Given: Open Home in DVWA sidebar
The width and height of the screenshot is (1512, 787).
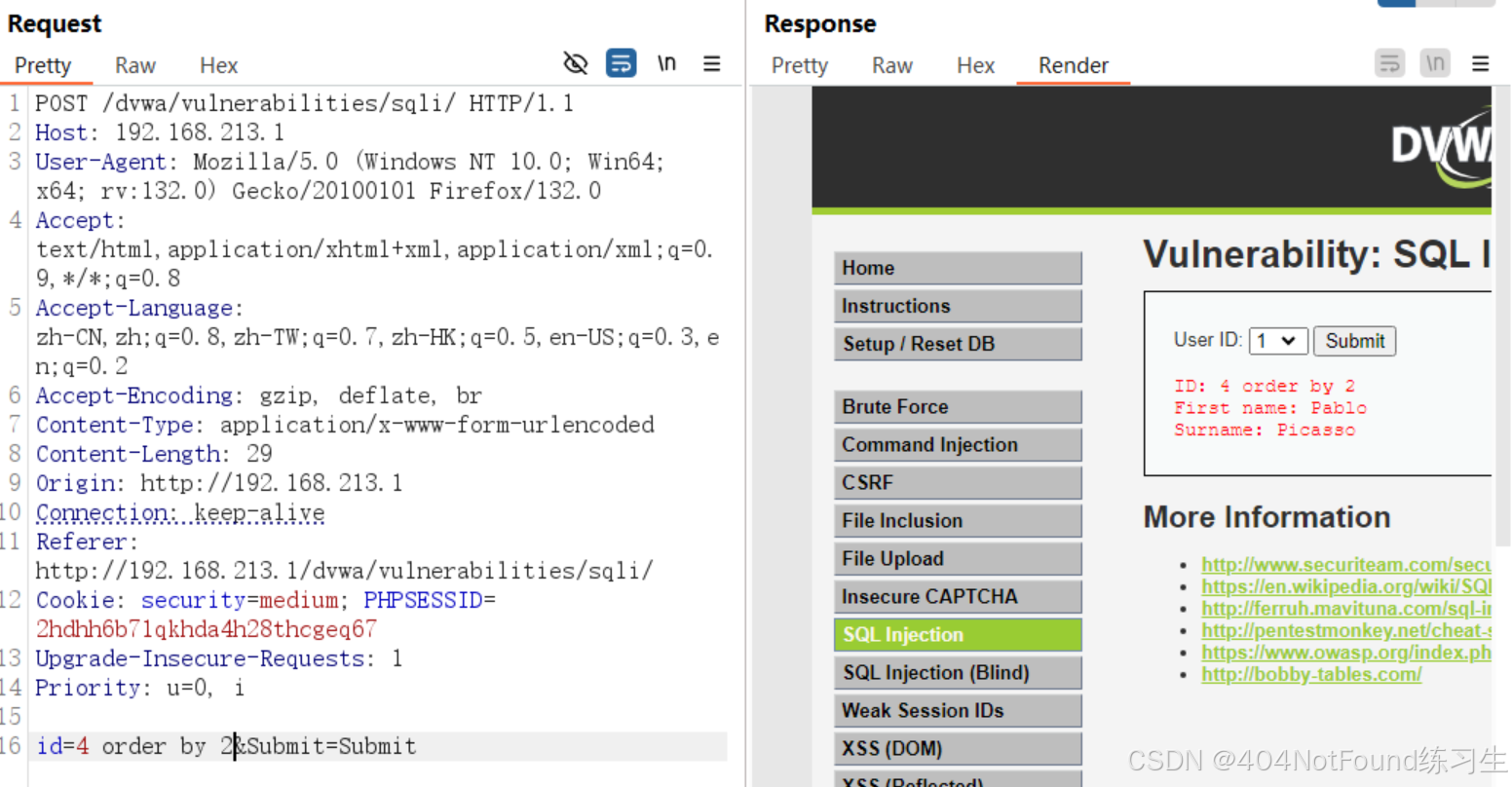Looking at the screenshot, I should 958,268.
